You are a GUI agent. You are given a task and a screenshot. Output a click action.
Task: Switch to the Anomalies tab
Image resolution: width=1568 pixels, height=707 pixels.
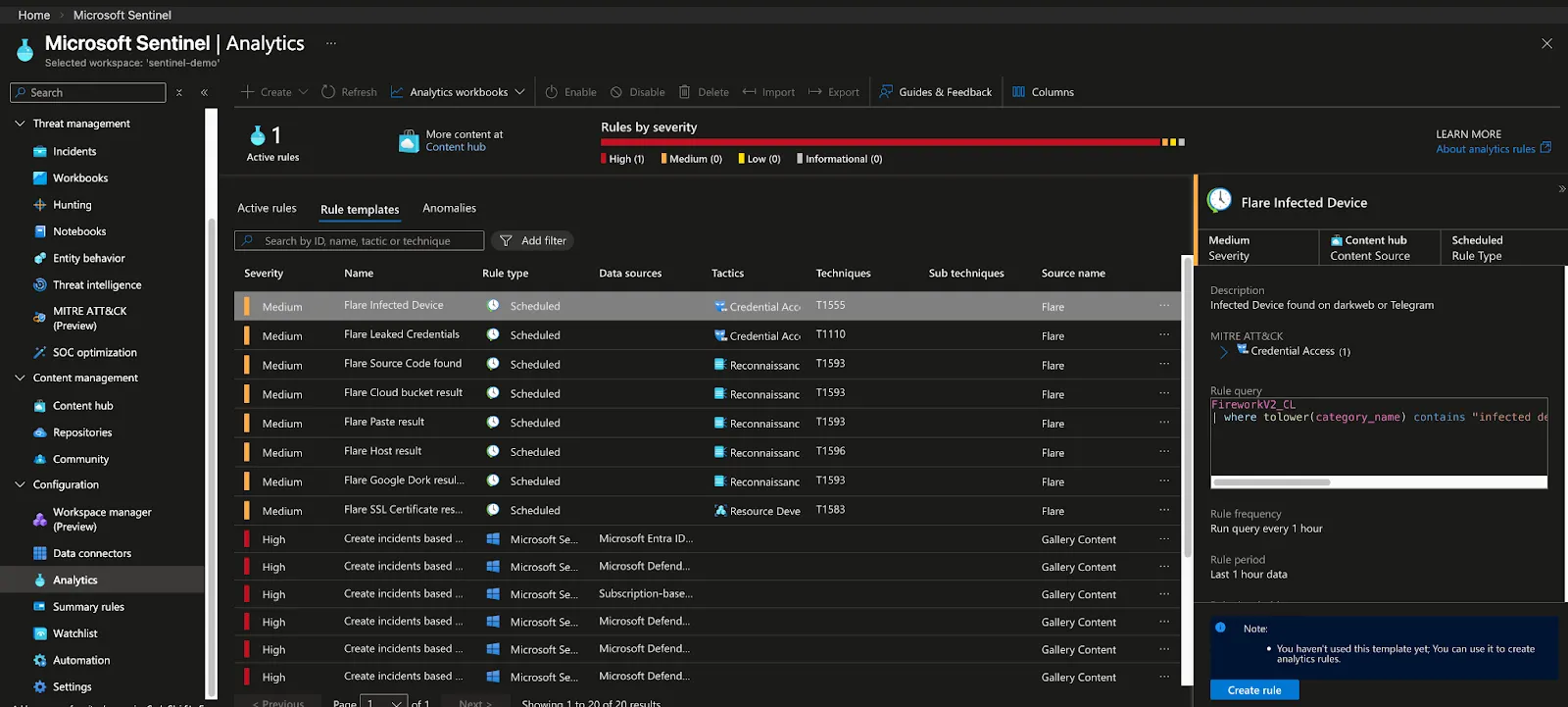coord(449,208)
